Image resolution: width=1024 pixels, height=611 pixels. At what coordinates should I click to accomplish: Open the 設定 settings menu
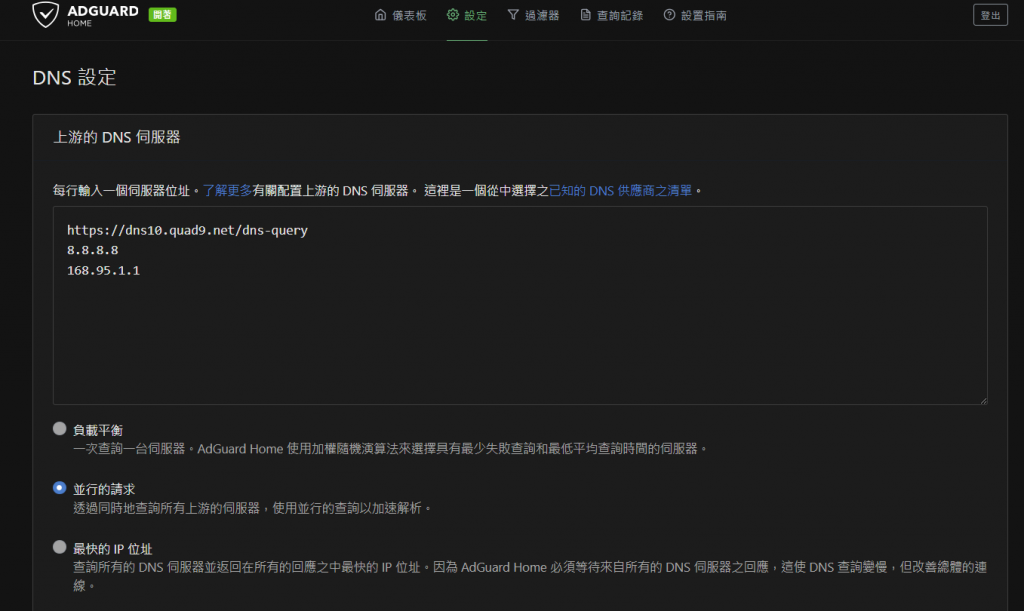[467, 16]
